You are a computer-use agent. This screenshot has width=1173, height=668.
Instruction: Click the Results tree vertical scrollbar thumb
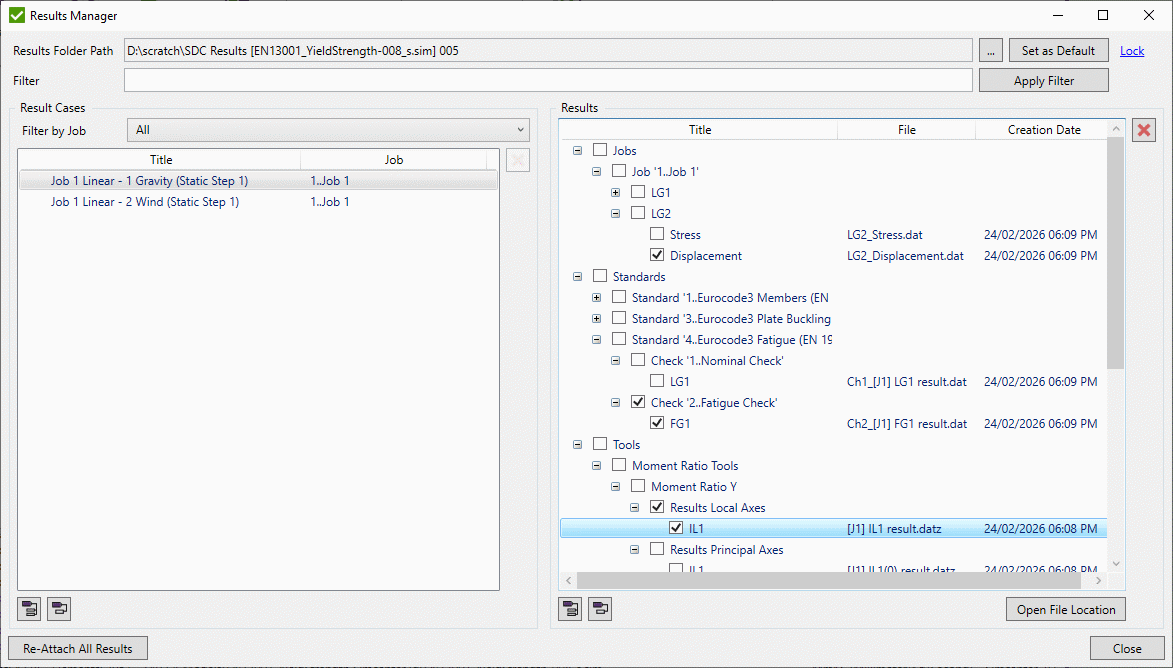[1116, 254]
